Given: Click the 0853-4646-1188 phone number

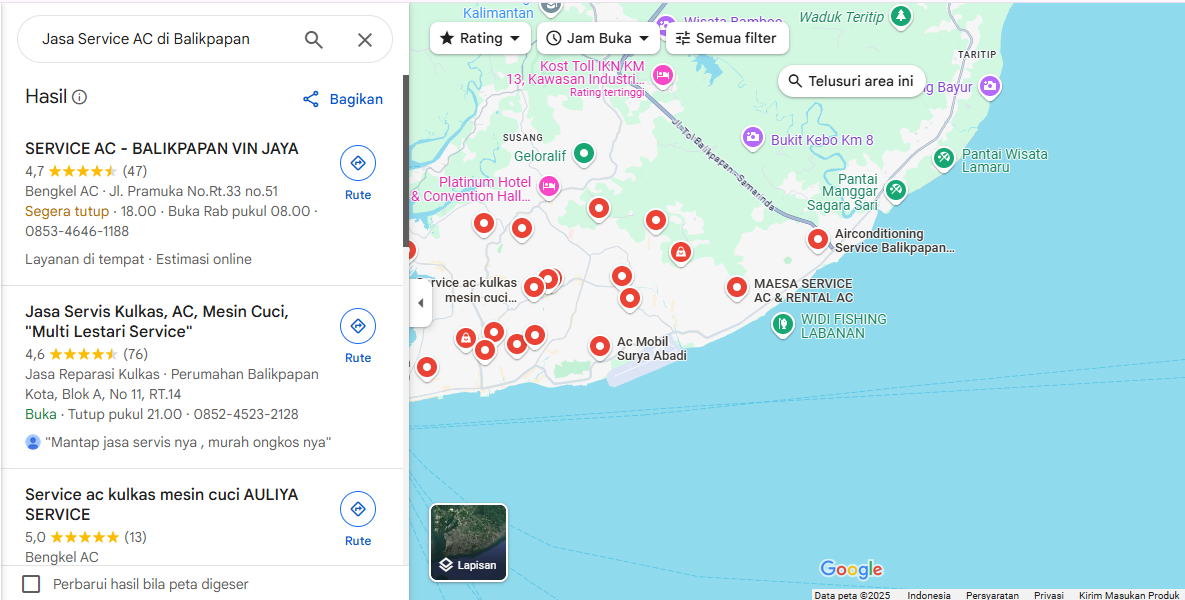Looking at the screenshot, I should point(77,231).
